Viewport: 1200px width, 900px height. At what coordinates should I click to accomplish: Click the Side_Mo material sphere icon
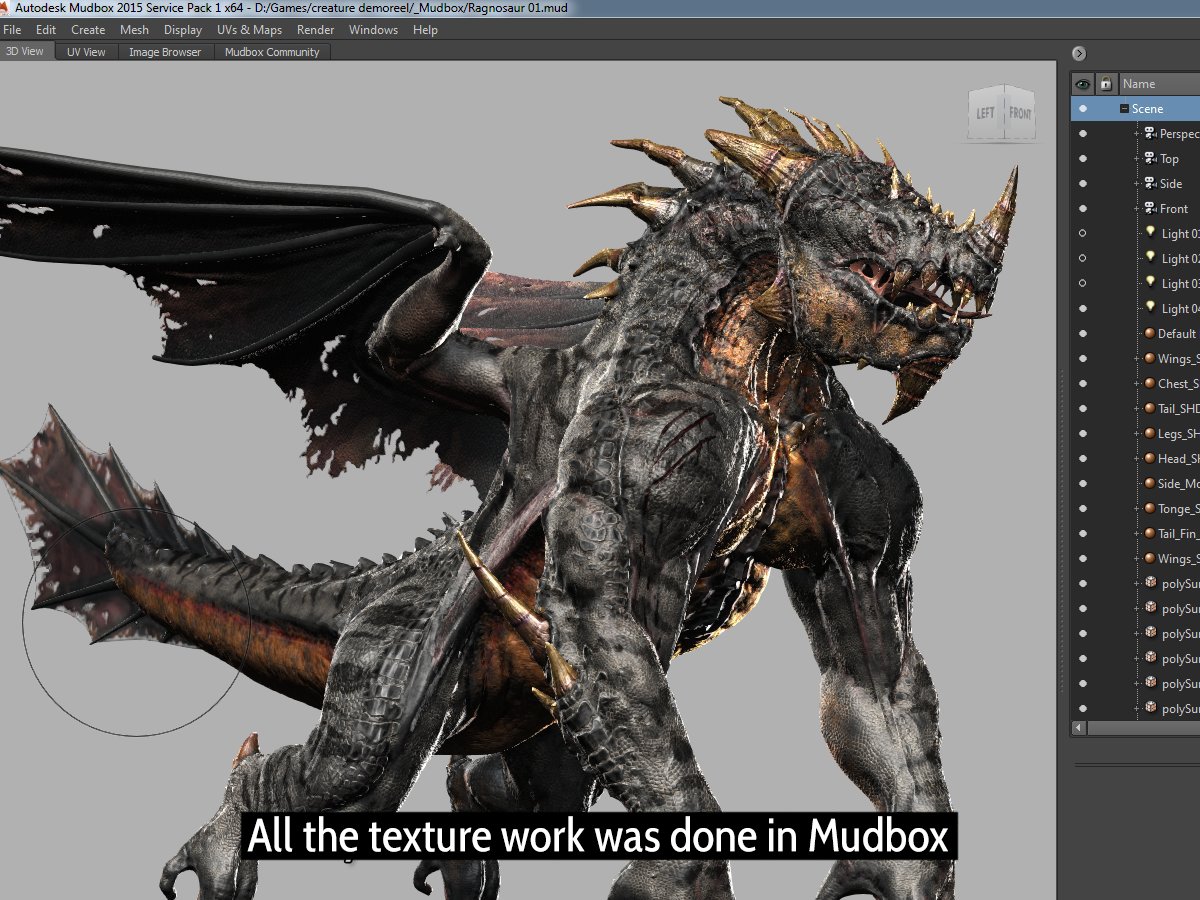click(x=1150, y=483)
